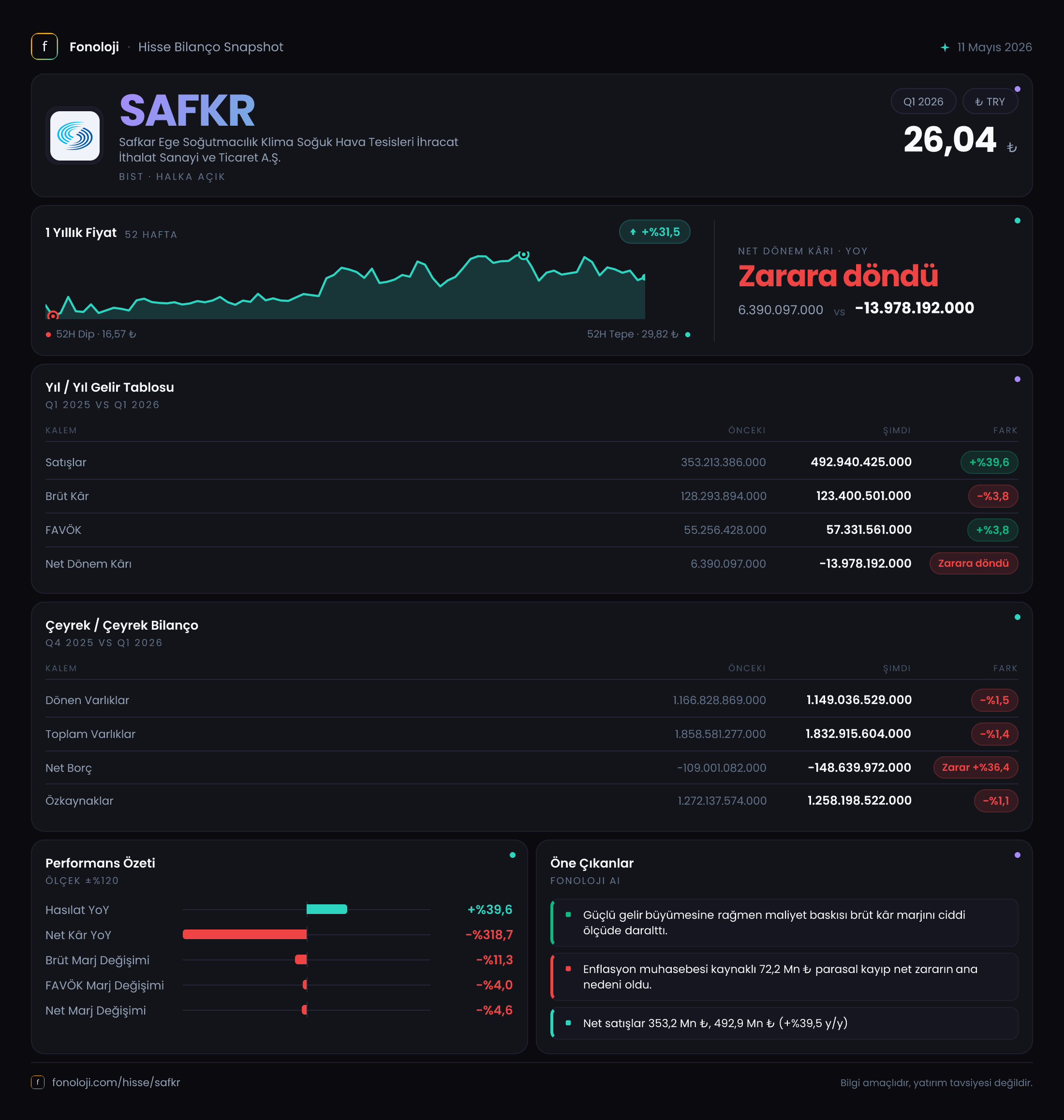The height and width of the screenshot is (1120, 1064).
Task: Click the Net Kâr YoY red bar
Action: pyautogui.click(x=244, y=934)
